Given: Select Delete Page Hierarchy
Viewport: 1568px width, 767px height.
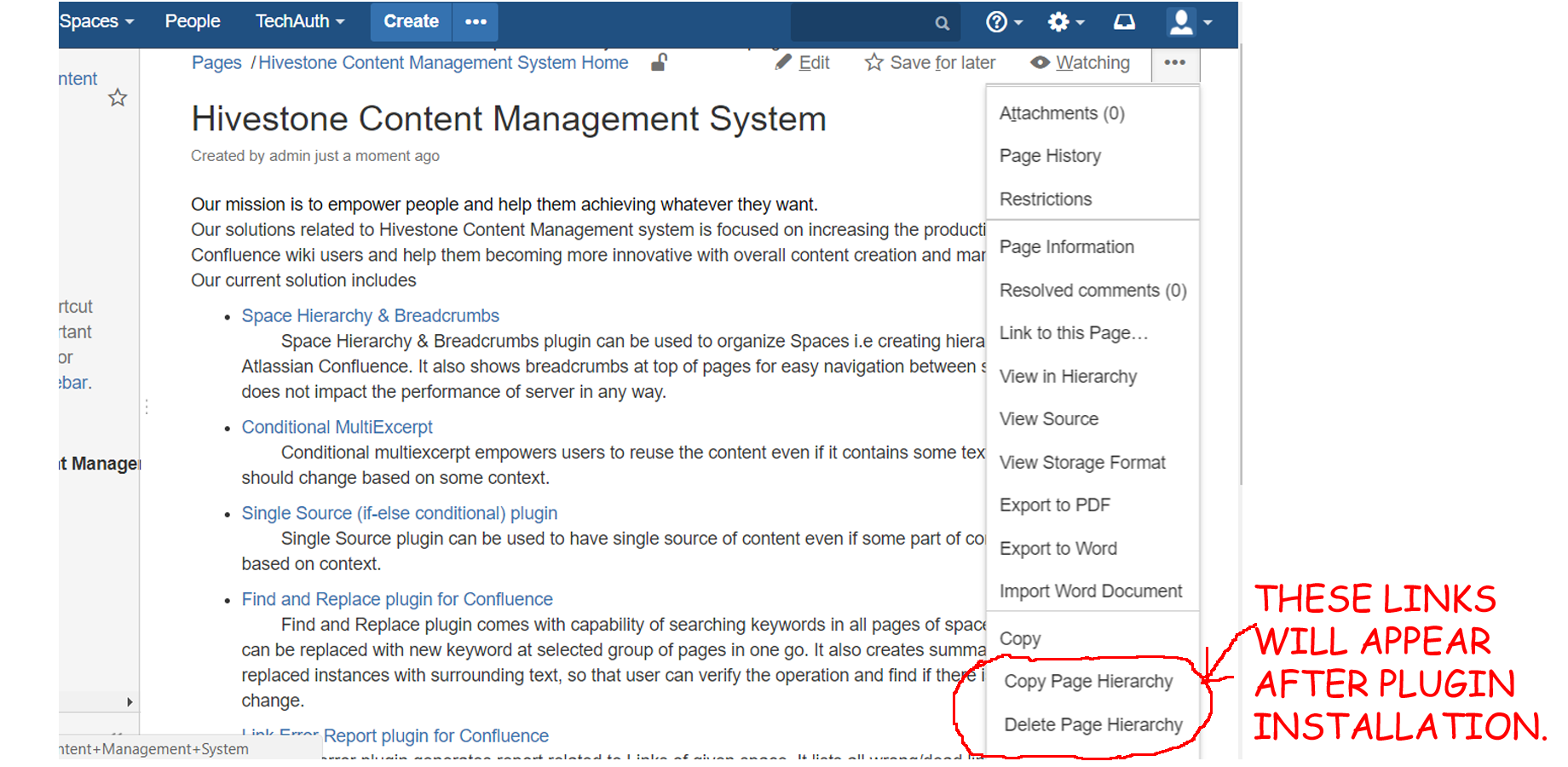Looking at the screenshot, I should pyautogui.click(x=1092, y=725).
